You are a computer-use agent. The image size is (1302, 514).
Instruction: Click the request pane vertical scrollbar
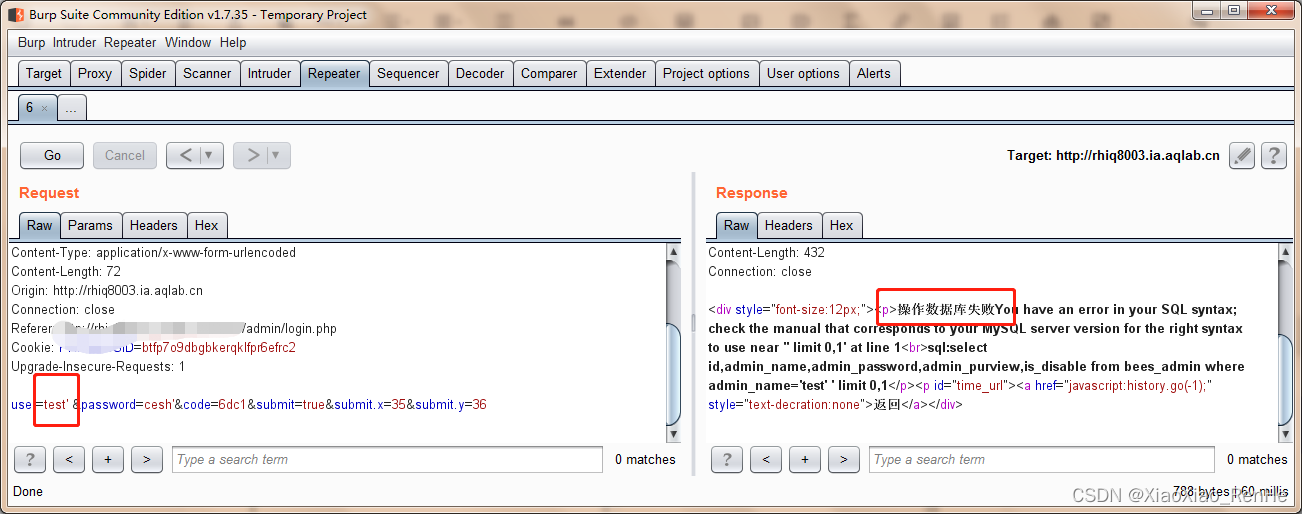coord(674,342)
